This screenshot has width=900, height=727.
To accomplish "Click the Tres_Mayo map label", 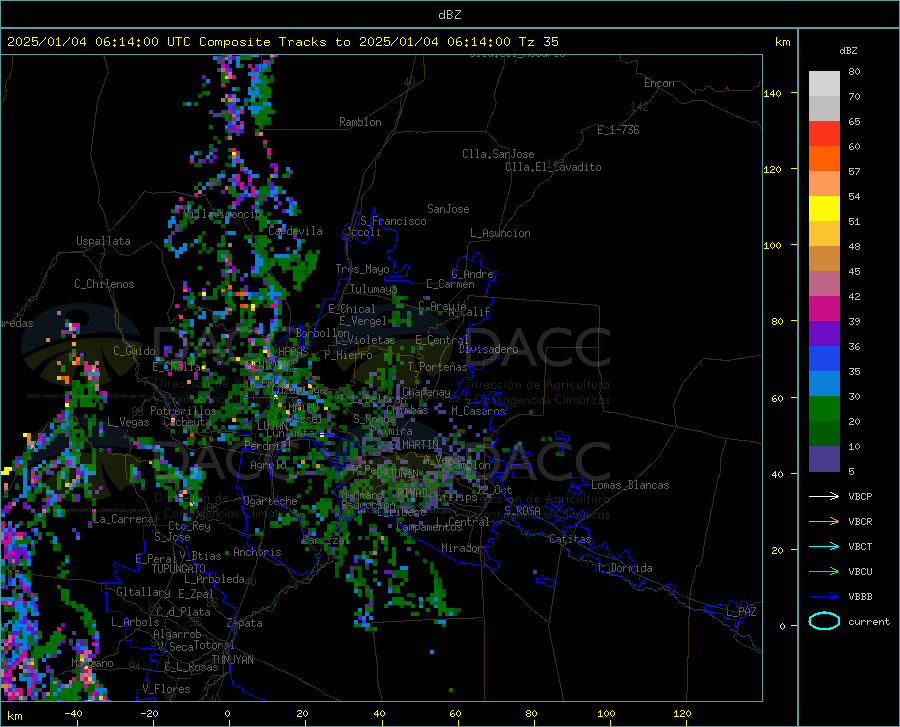I will click(x=362, y=269).
